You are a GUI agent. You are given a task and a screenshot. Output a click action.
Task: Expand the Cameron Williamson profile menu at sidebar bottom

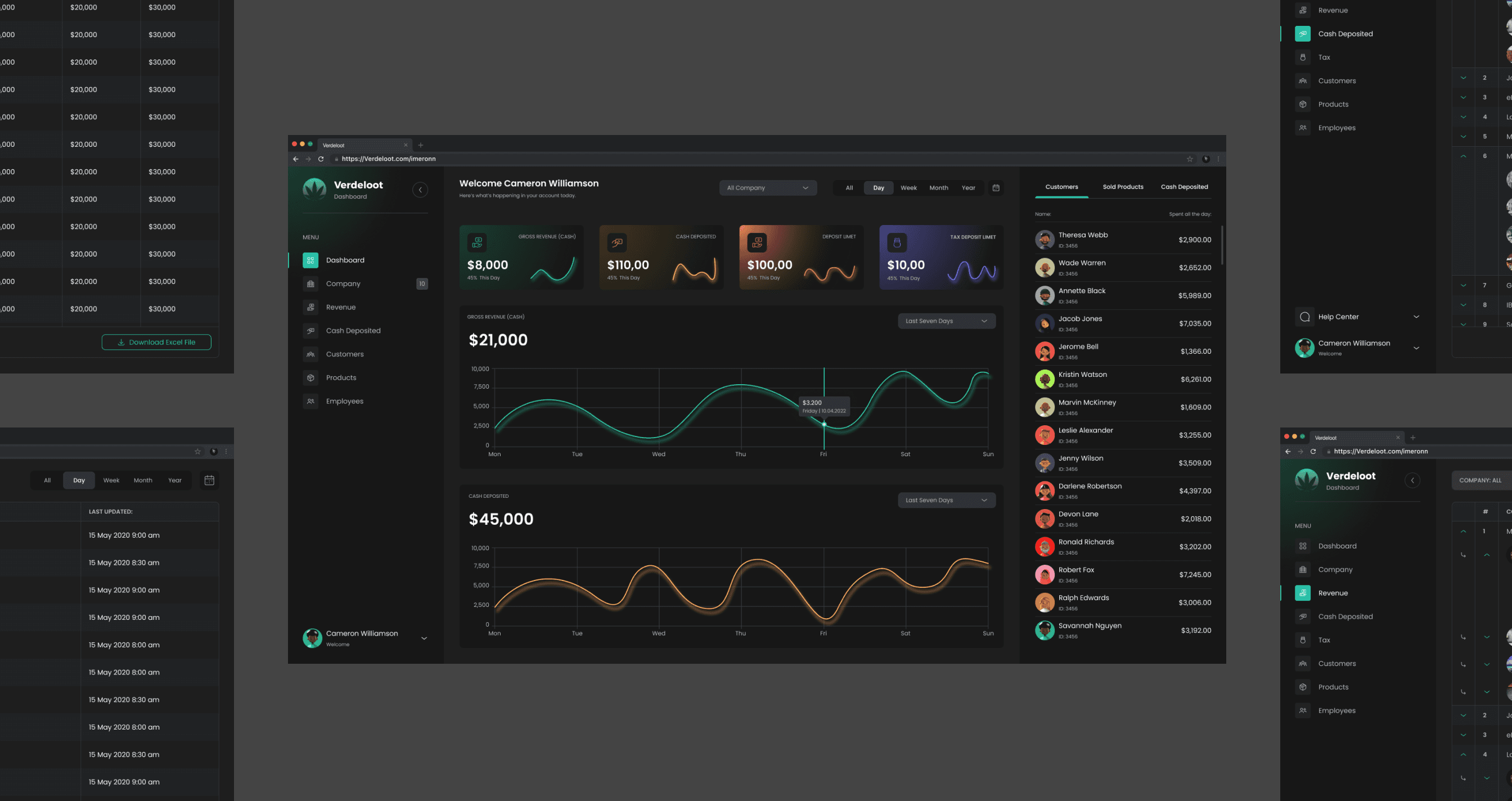click(424, 638)
